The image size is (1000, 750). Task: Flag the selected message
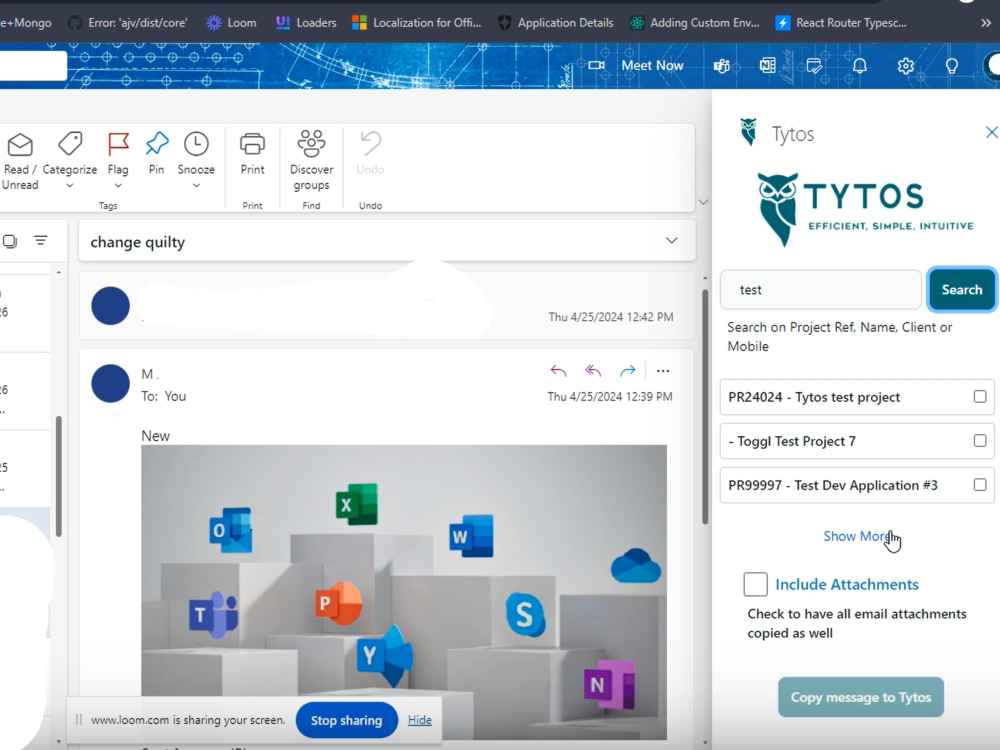(118, 144)
